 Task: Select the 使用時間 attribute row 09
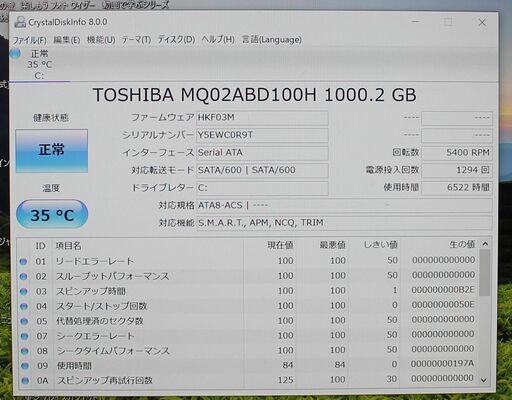point(248,365)
